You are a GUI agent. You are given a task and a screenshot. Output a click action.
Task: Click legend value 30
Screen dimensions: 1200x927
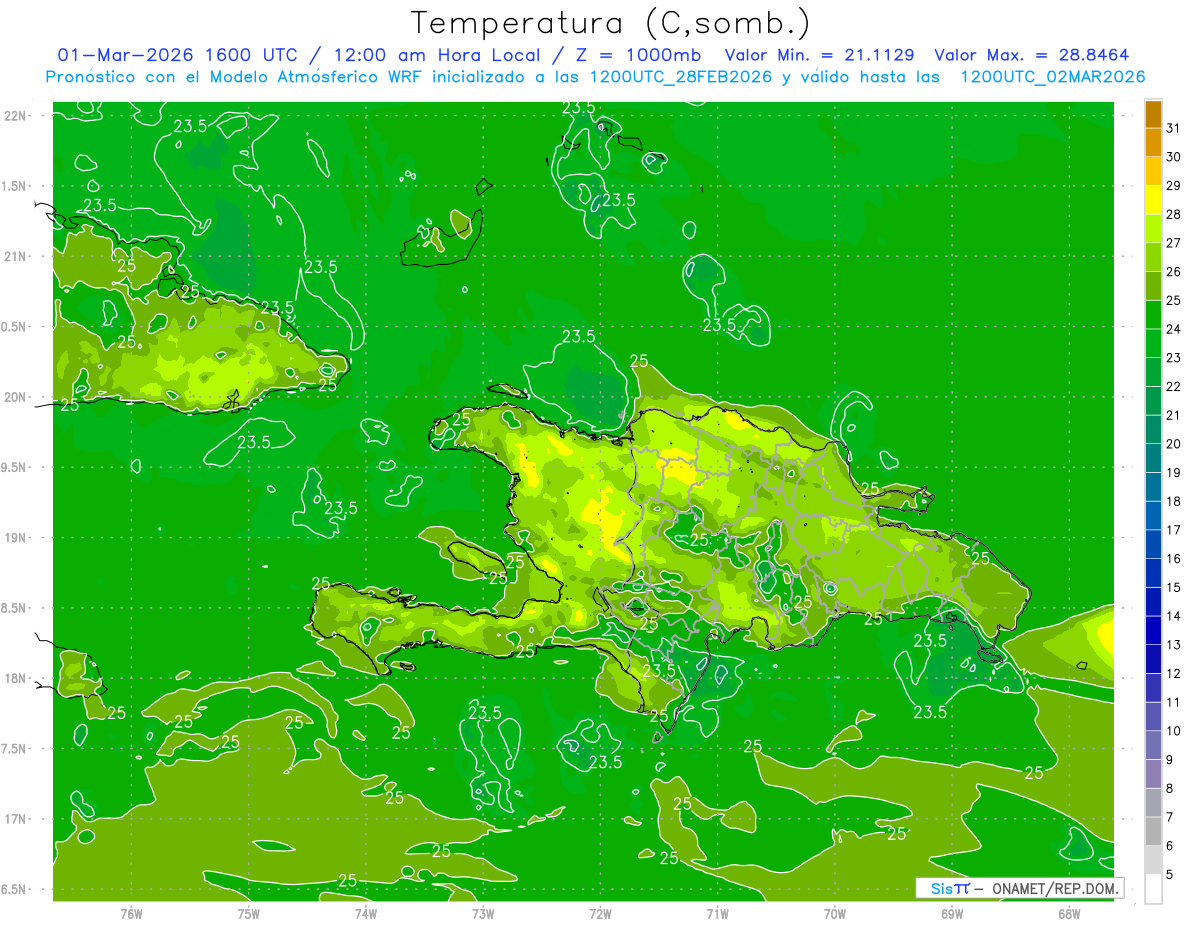pyautogui.click(x=1174, y=157)
